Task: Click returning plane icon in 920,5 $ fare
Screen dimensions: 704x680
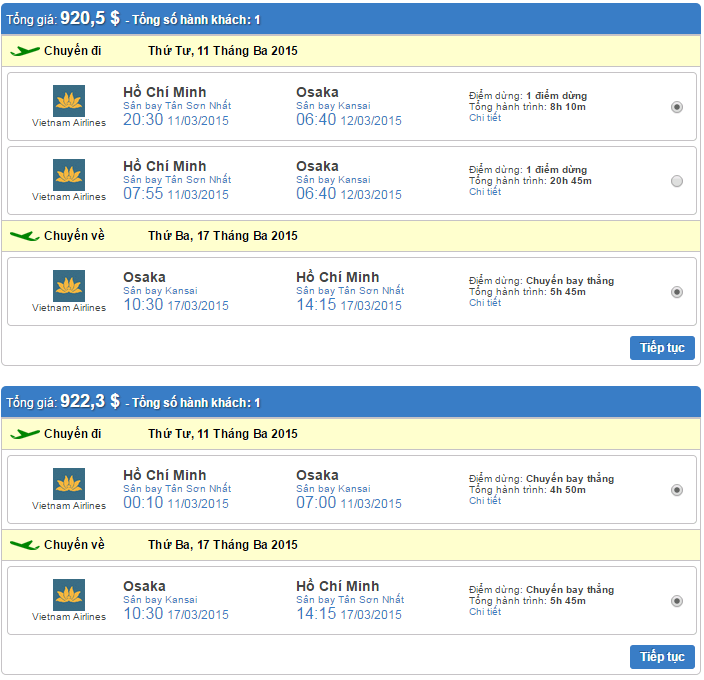Action: click(x=25, y=236)
